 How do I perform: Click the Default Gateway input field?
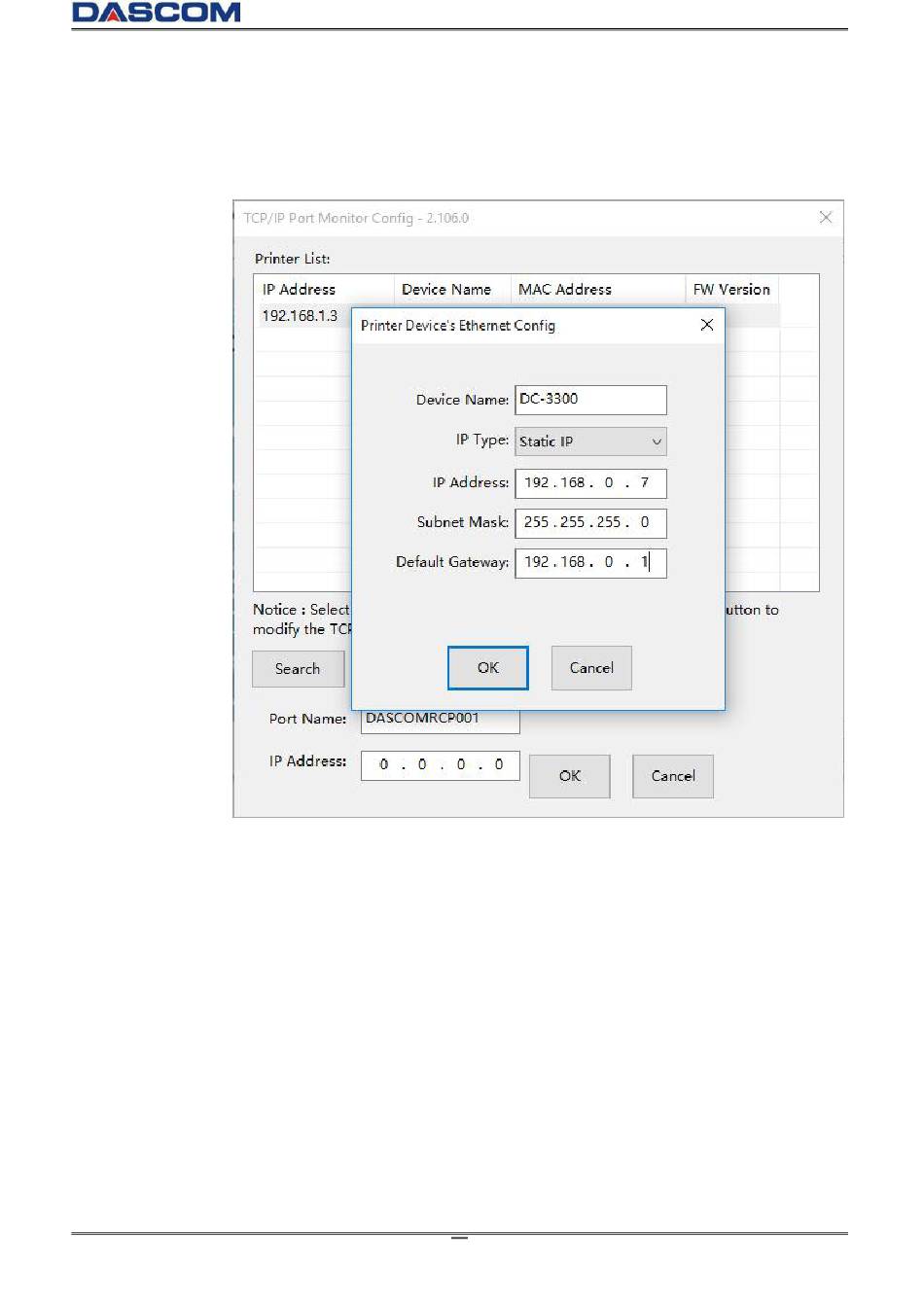pos(590,563)
